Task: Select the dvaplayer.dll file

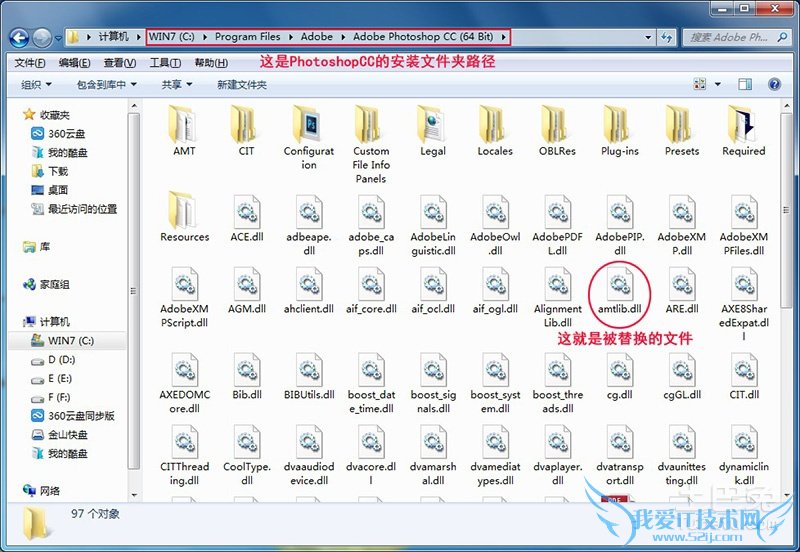Action: click(x=557, y=454)
